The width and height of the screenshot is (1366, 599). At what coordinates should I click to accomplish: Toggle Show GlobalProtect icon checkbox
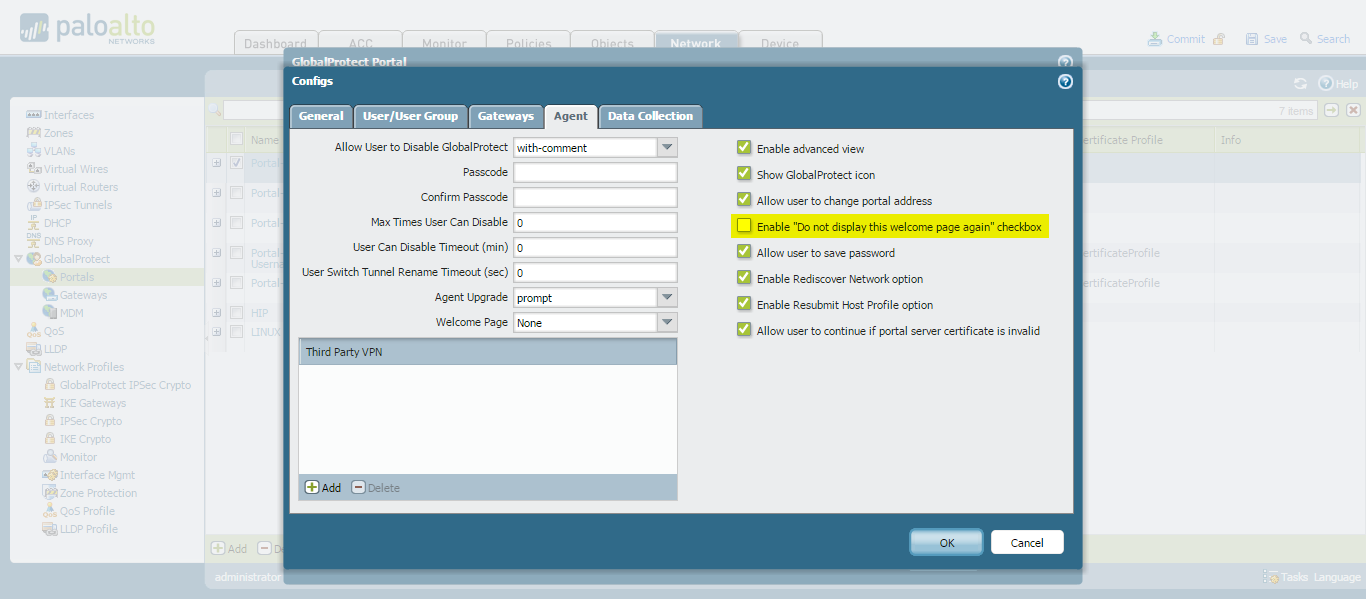(x=744, y=174)
